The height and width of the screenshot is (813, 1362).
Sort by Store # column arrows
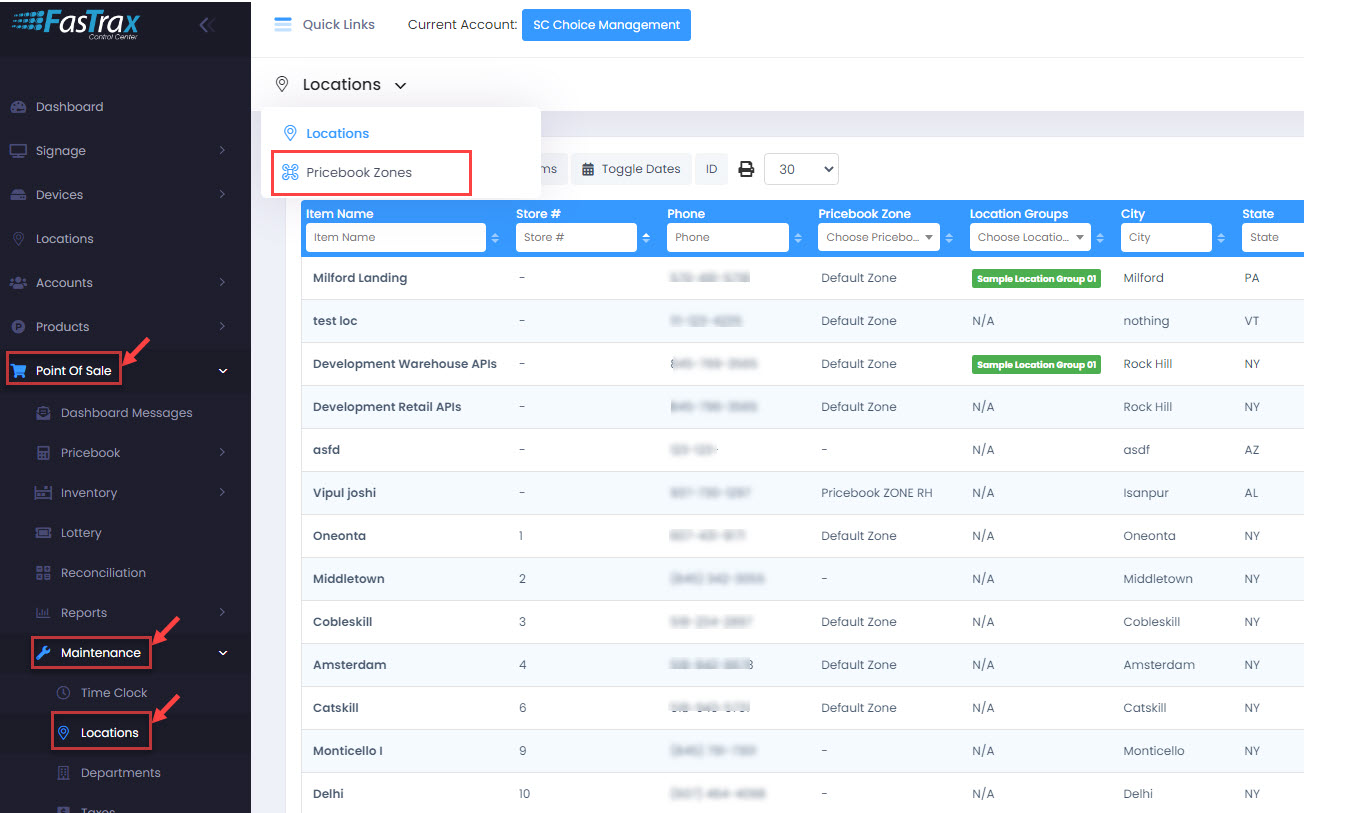coord(646,238)
